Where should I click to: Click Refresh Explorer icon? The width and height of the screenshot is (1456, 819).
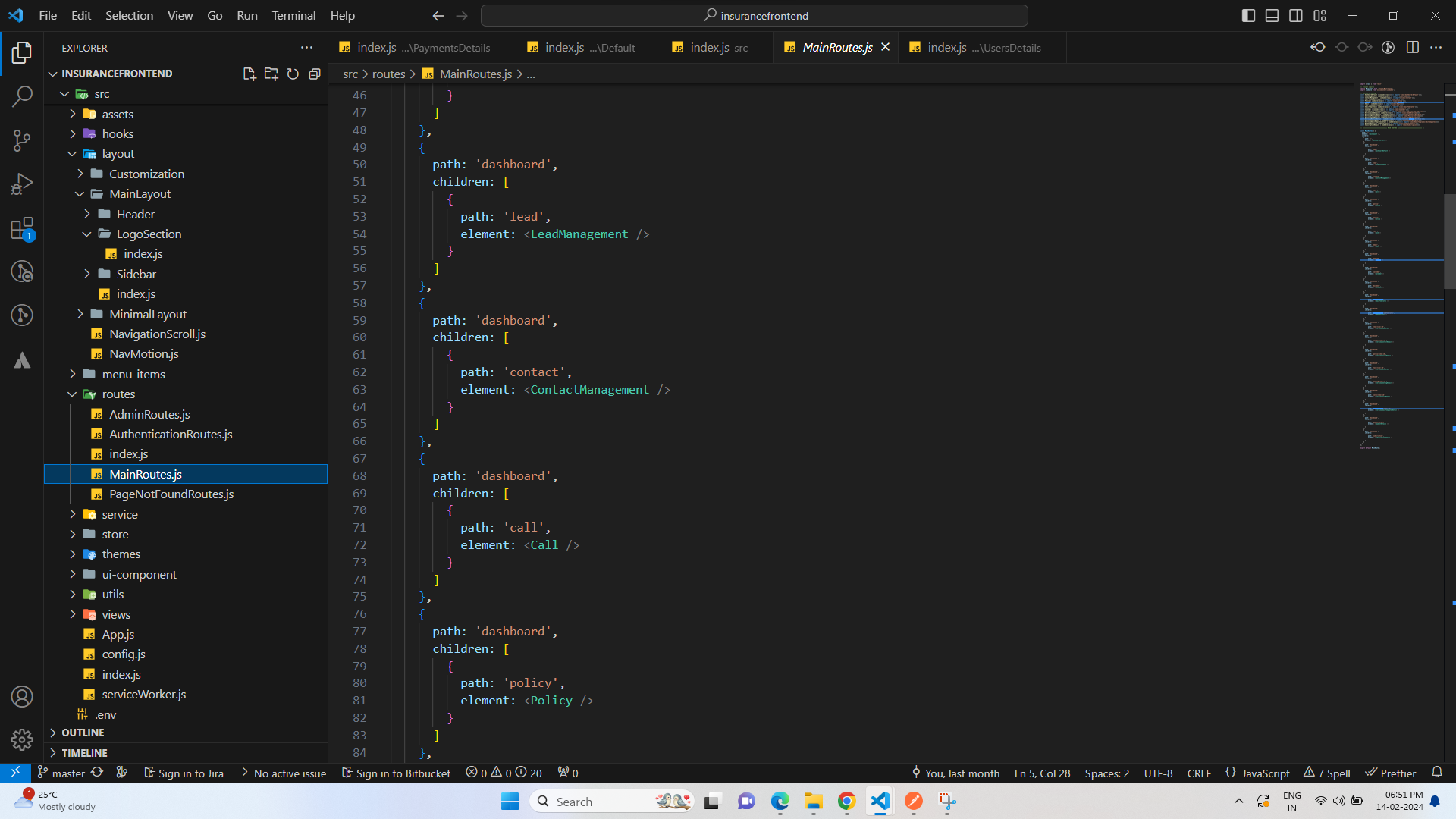pyautogui.click(x=293, y=74)
